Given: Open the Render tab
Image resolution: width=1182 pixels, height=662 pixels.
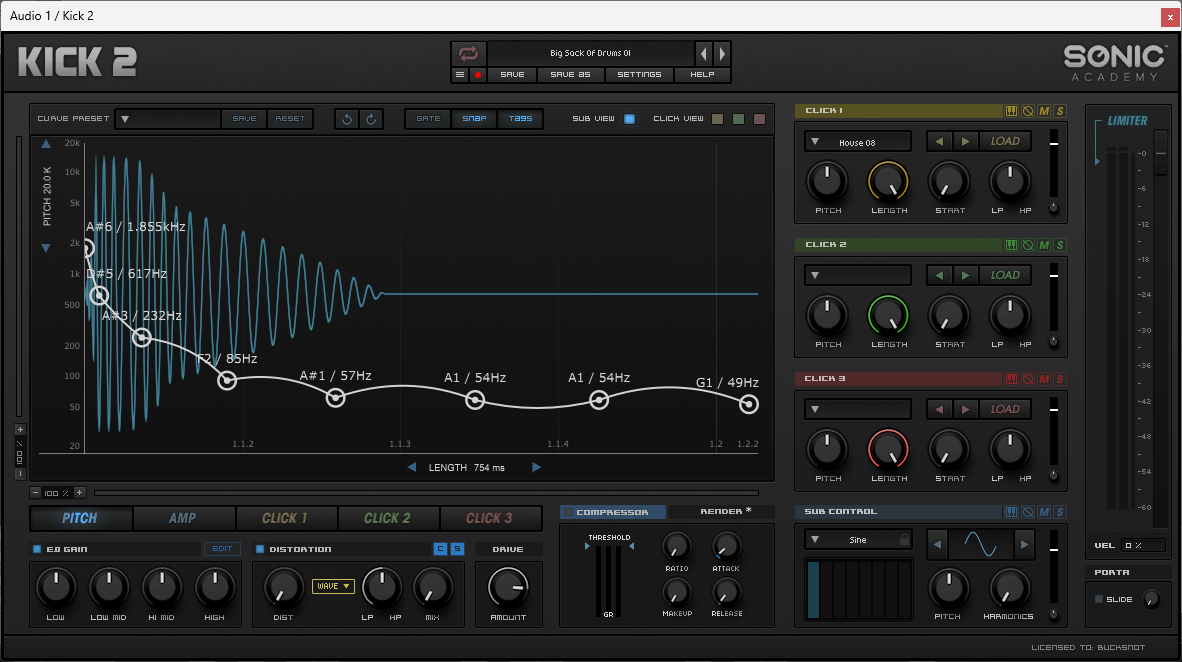Looking at the screenshot, I should pos(722,512).
